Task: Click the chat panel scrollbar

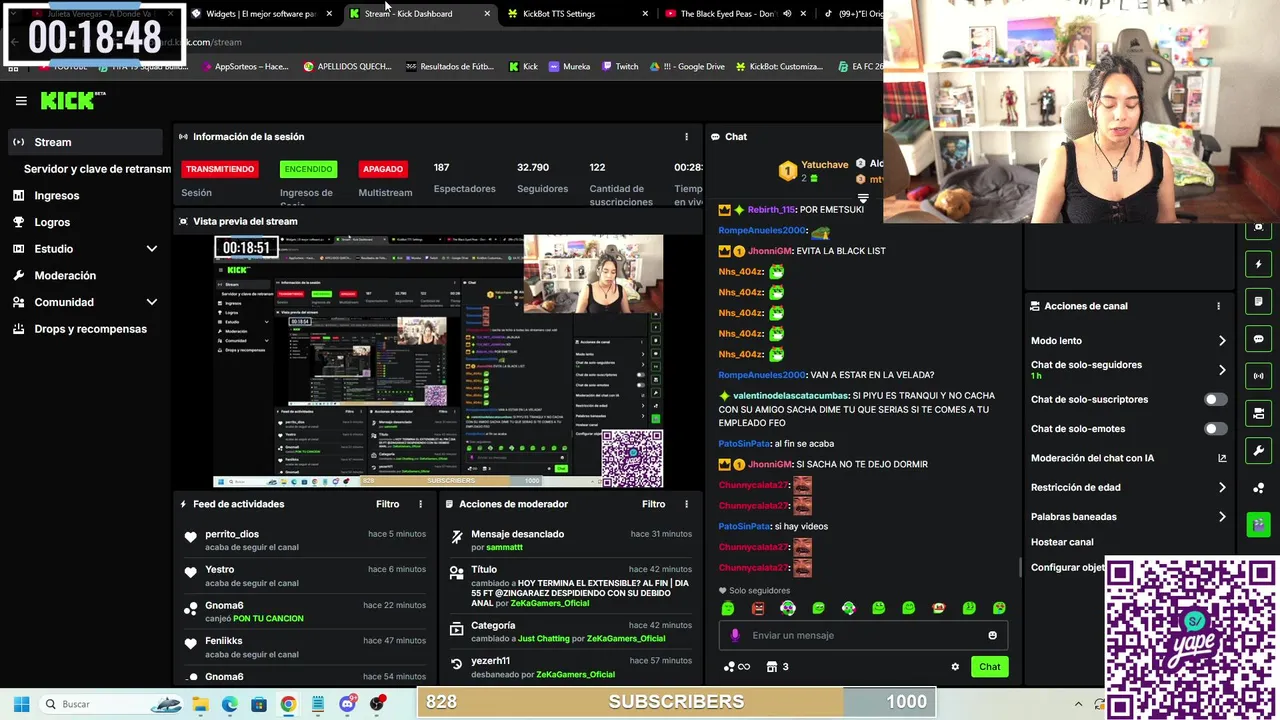Action: (1020, 566)
